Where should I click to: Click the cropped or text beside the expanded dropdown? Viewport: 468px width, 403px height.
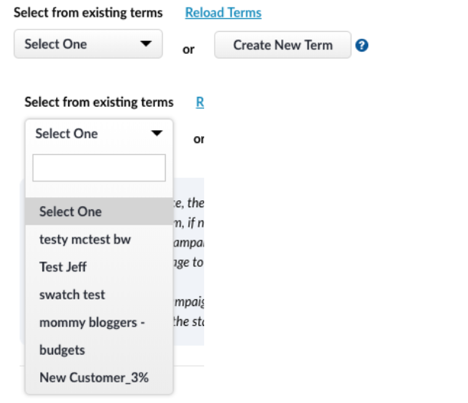pyautogui.click(x=199, y=139)
